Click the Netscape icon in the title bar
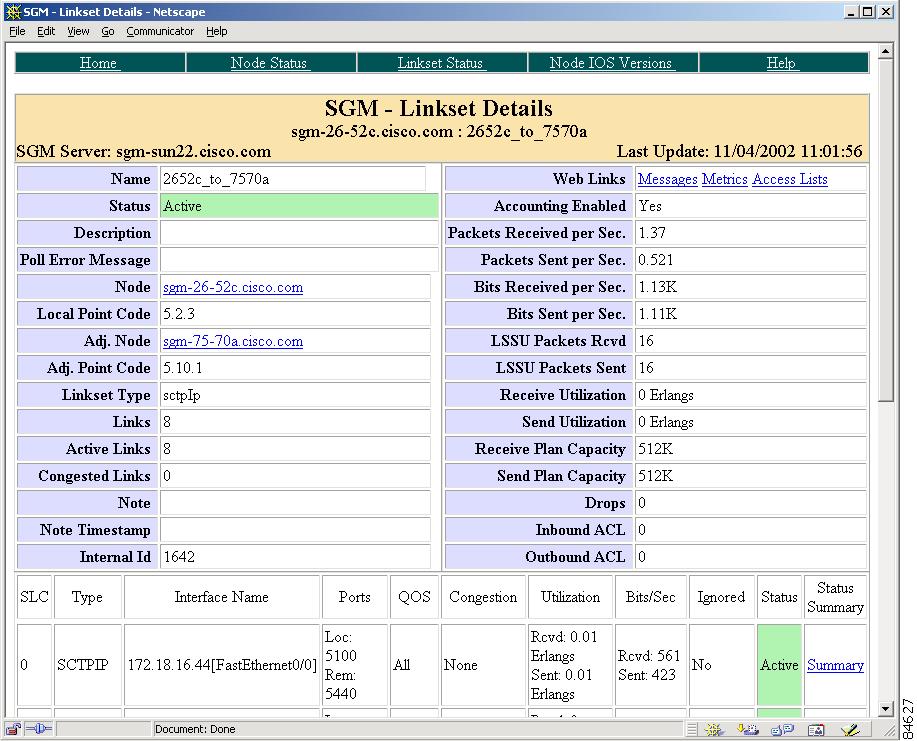This screenshot has width=917, height=741. point(13,12)
